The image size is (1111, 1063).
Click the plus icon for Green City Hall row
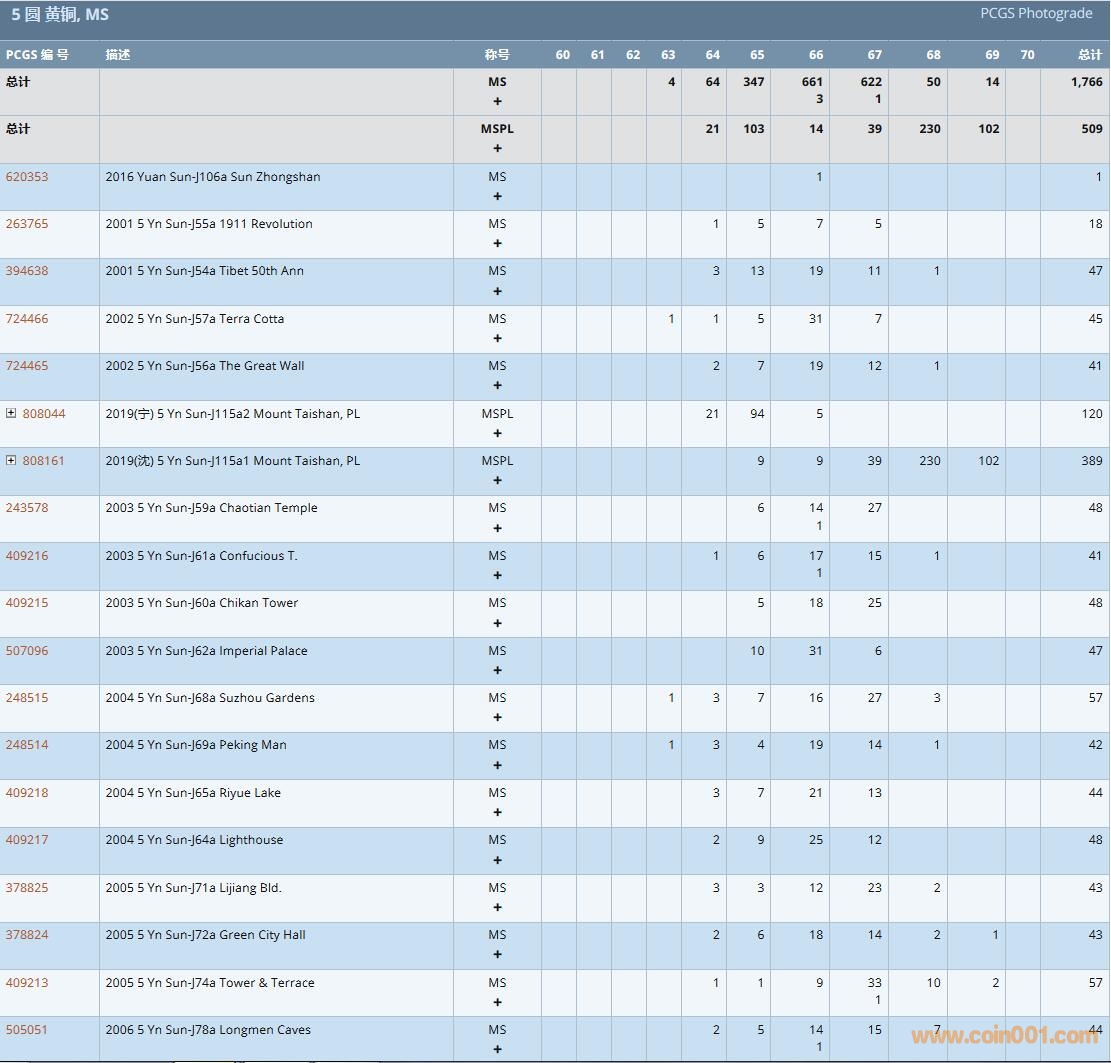point(497,954)
